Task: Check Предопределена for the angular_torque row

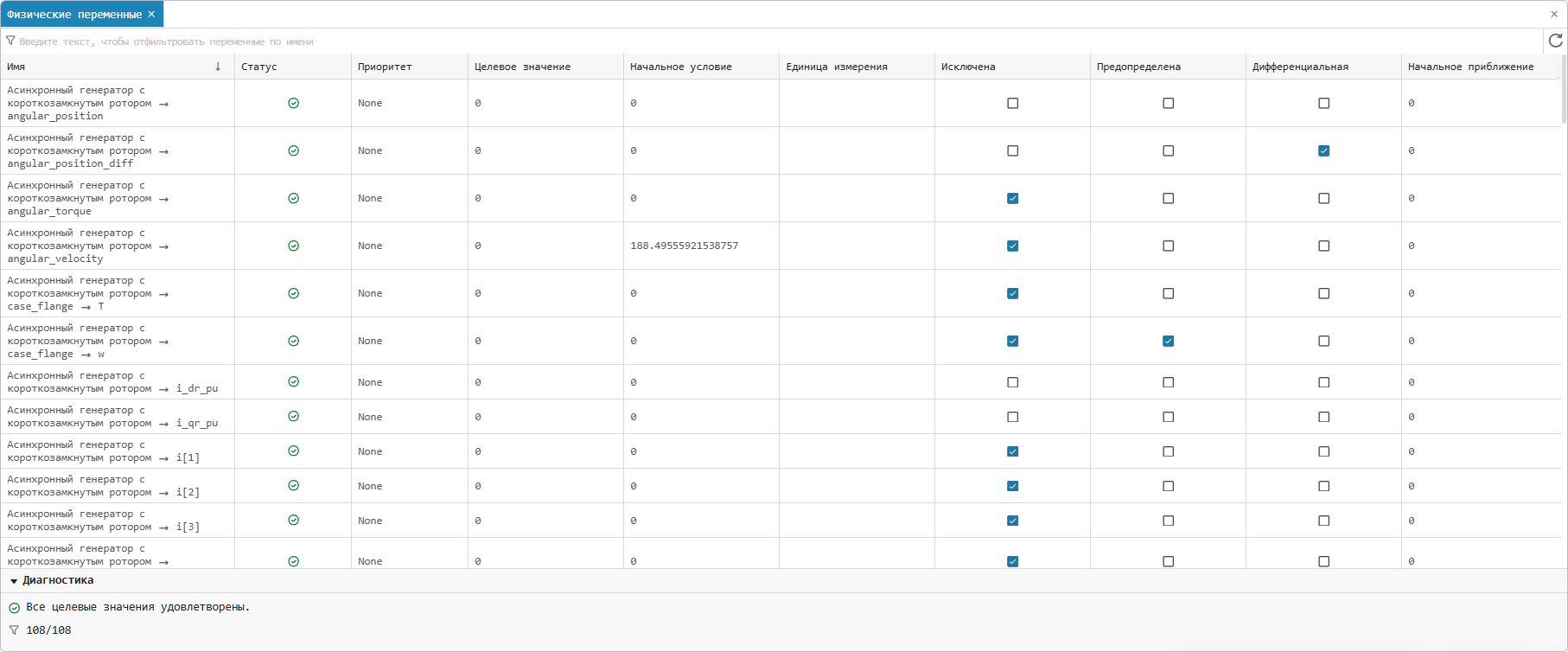Action: [x=1169, y=198]
